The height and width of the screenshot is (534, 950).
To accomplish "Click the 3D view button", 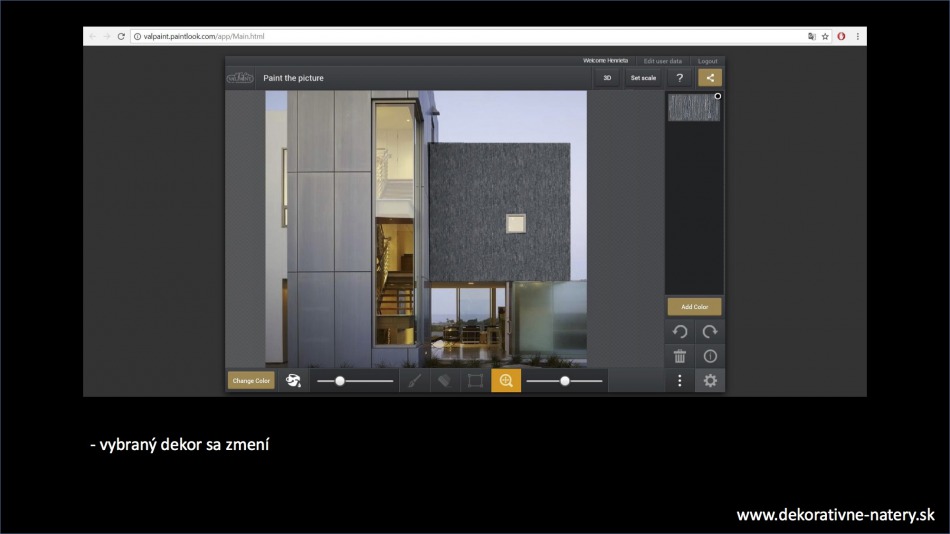I will click(x=607, y=78).
